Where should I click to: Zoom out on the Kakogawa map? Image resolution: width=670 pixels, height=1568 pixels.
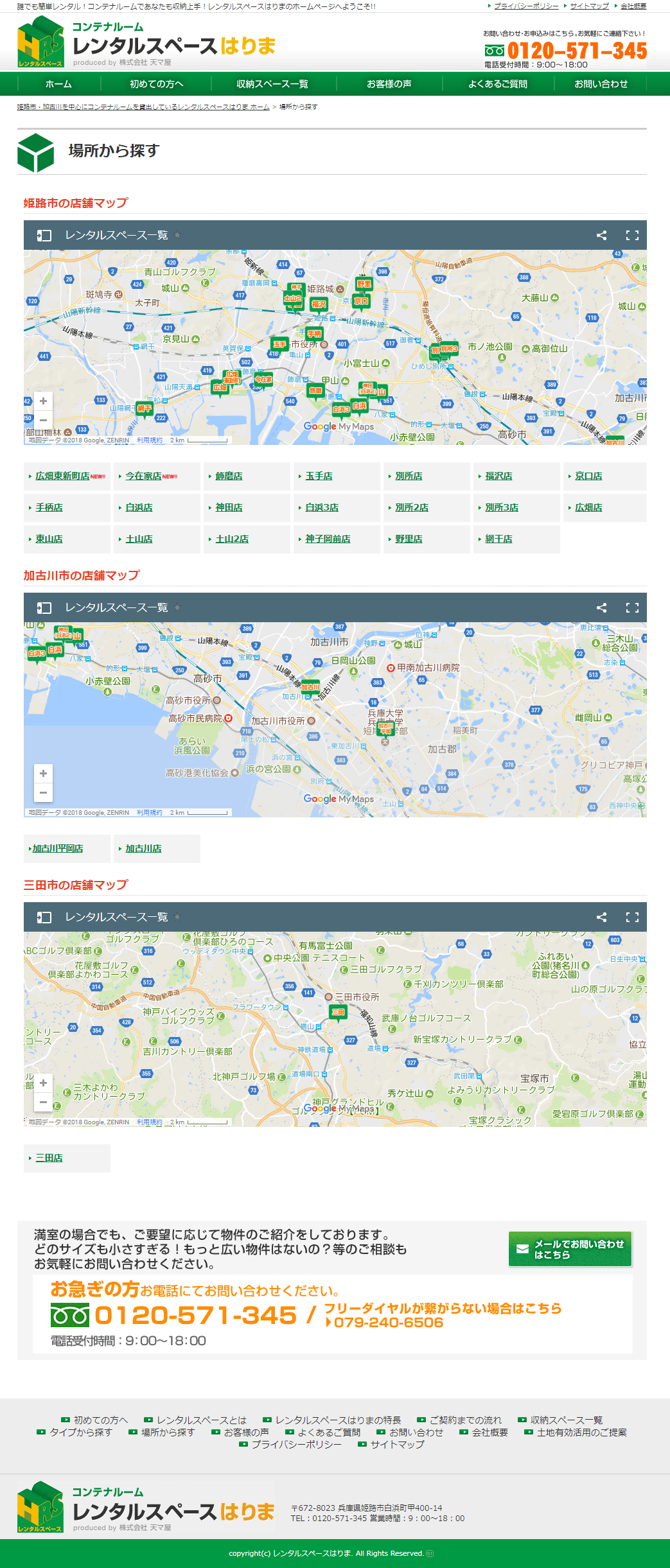(x=43, y=792)
